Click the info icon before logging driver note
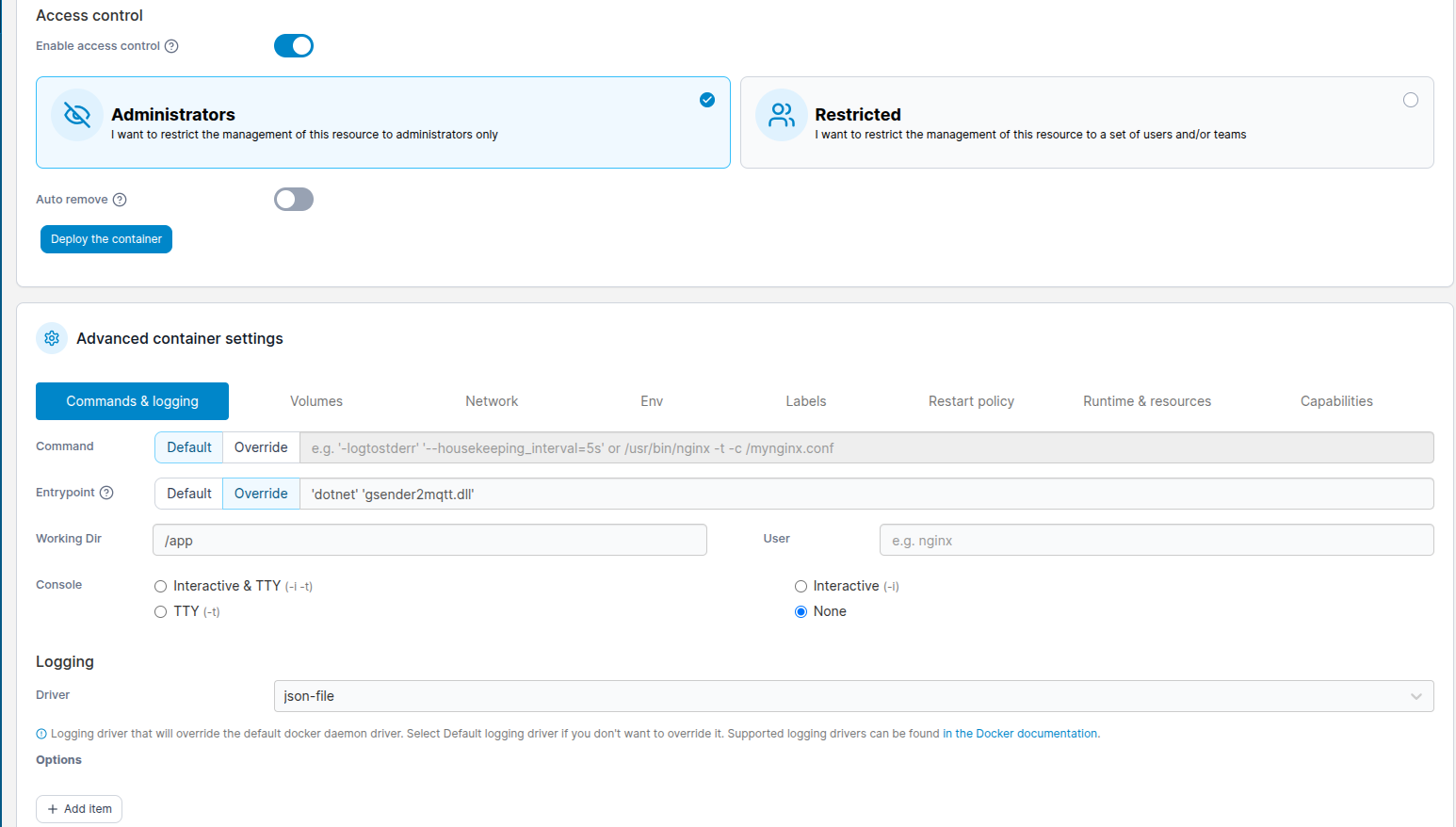 tap(41, 734)
